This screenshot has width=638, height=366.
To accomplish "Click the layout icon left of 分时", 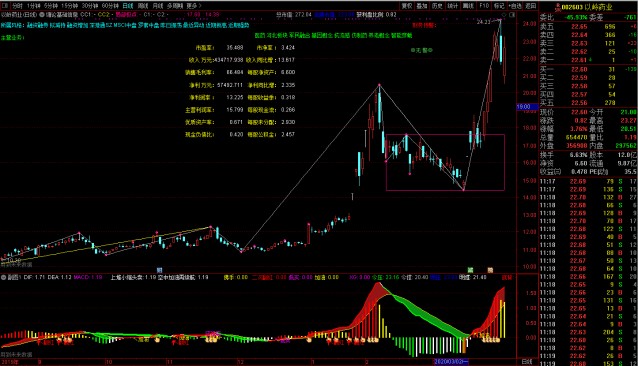I will pyautogui.click(x=5, y=6).
